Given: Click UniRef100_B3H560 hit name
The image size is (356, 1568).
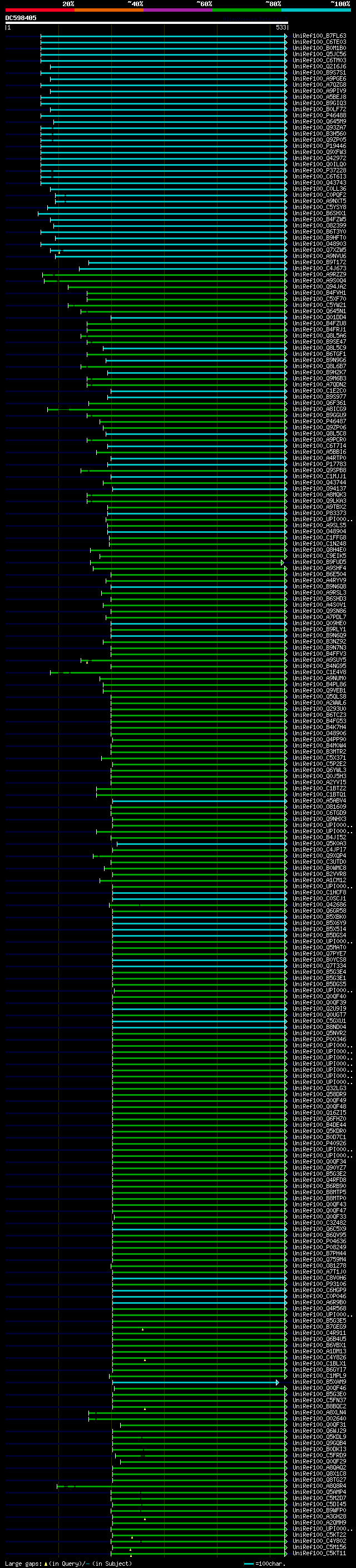Looking at the screenshot, I should click(319, 134).
